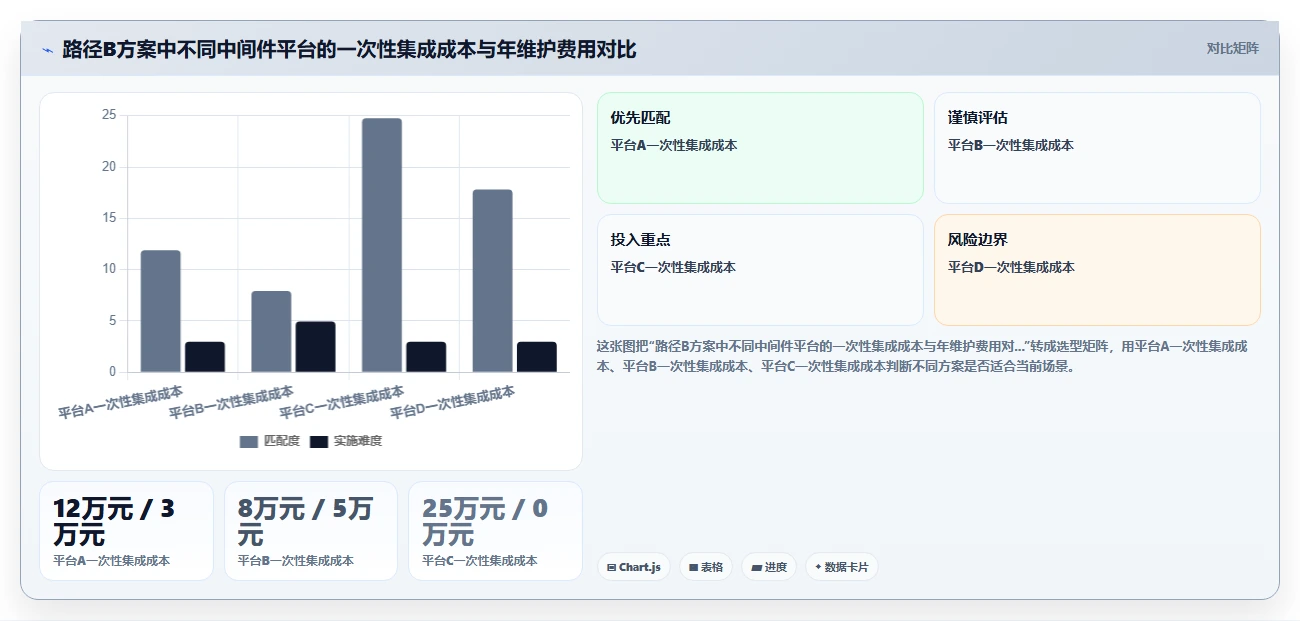Click the lightning icon beside the title

(47, 50)
